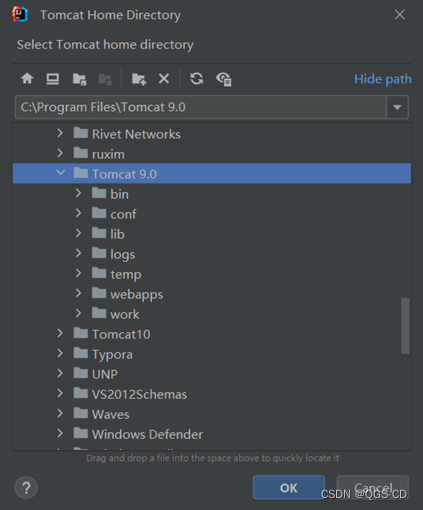
Task: Select the bin subfolder
Action: [x=212, y=194]
